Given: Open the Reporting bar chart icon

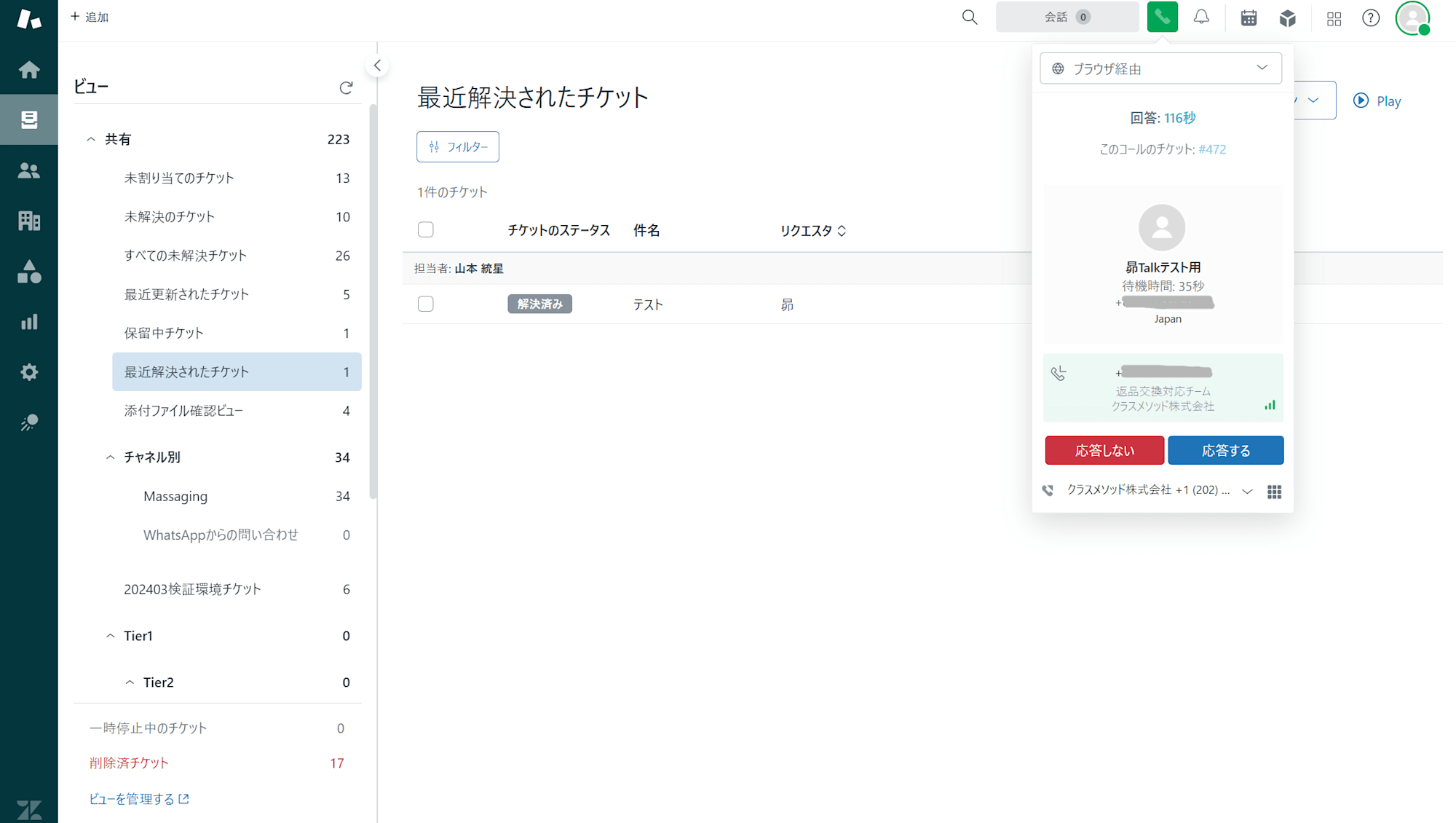Looking at the screenshot, I should point(29,322).
